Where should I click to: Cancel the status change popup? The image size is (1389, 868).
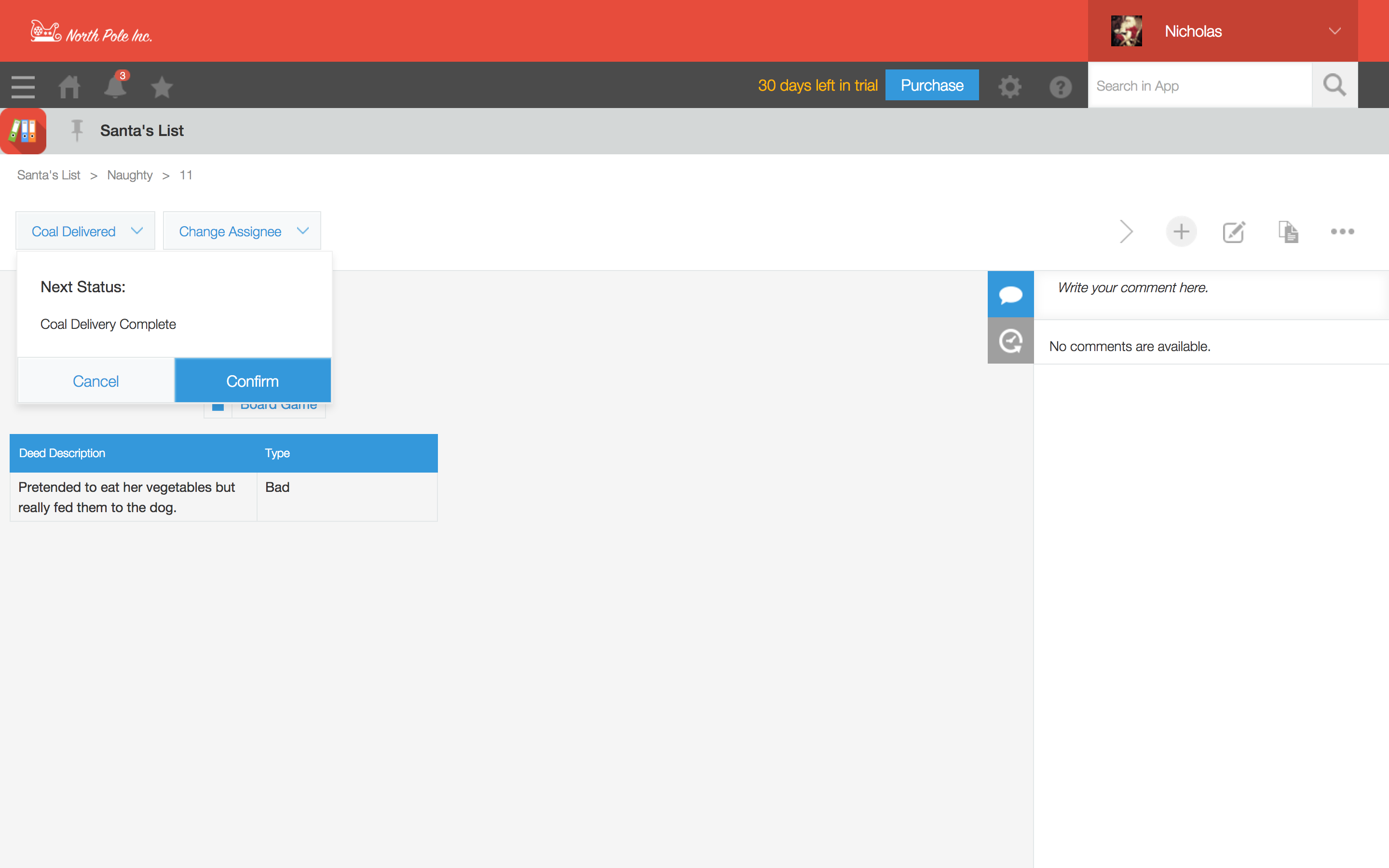click(96, 380)
